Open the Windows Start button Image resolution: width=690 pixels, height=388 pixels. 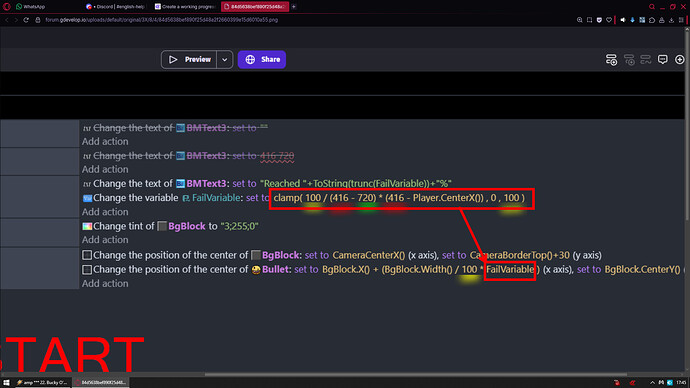point(6,383)
